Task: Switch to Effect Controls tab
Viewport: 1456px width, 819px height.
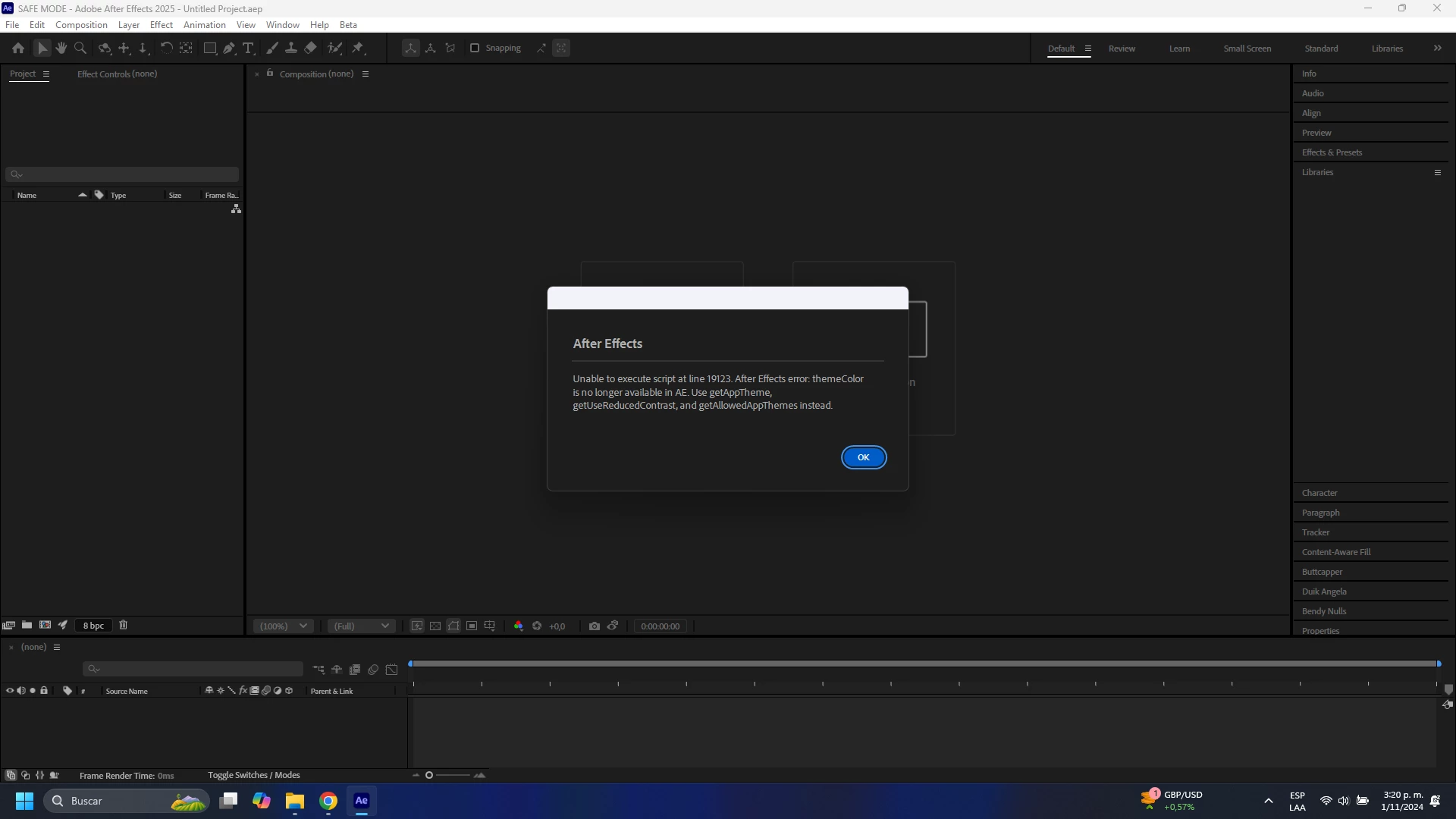Action: (x=117, y=74)
